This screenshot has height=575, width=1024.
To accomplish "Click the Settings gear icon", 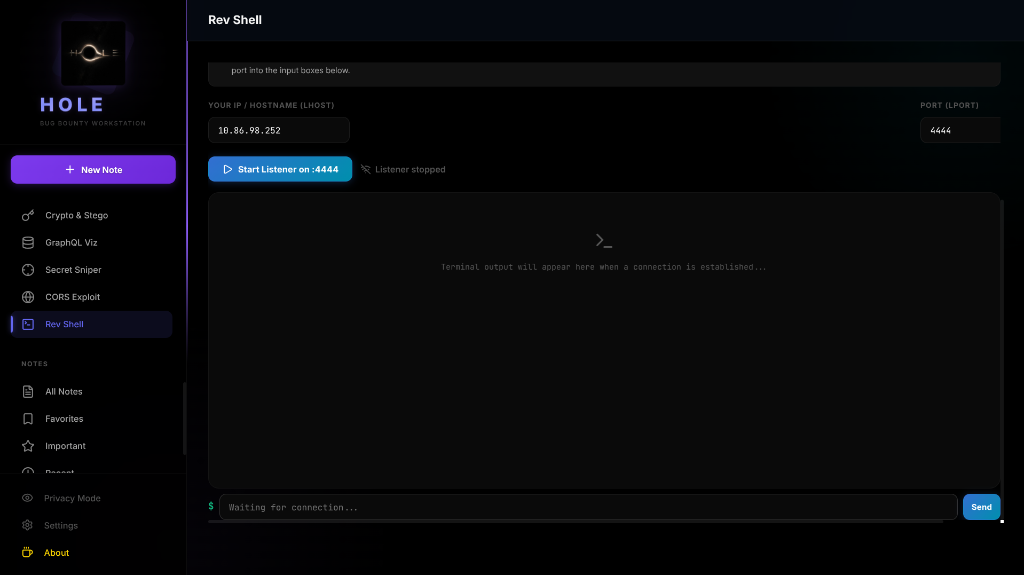I will (27, 525).
